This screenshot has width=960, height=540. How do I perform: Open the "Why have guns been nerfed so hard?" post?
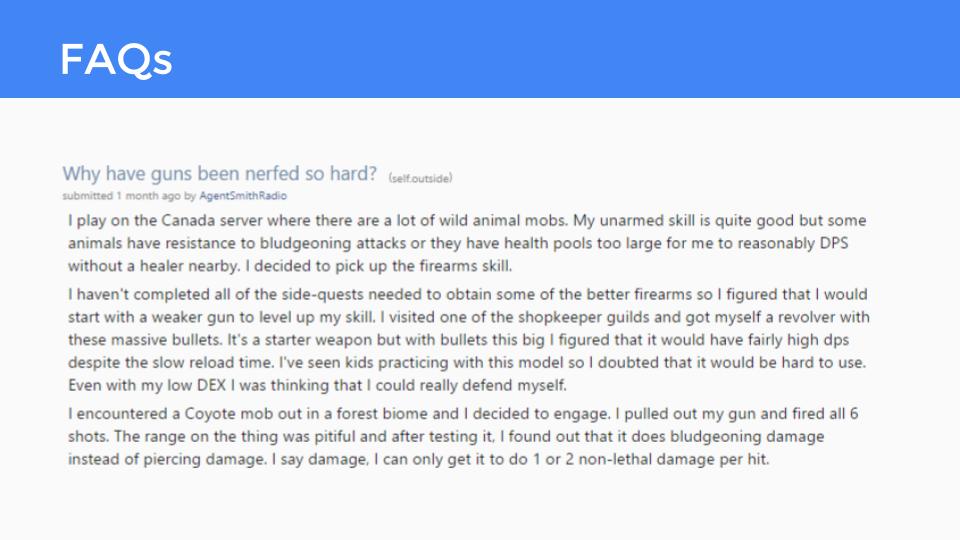coord(219,174)
